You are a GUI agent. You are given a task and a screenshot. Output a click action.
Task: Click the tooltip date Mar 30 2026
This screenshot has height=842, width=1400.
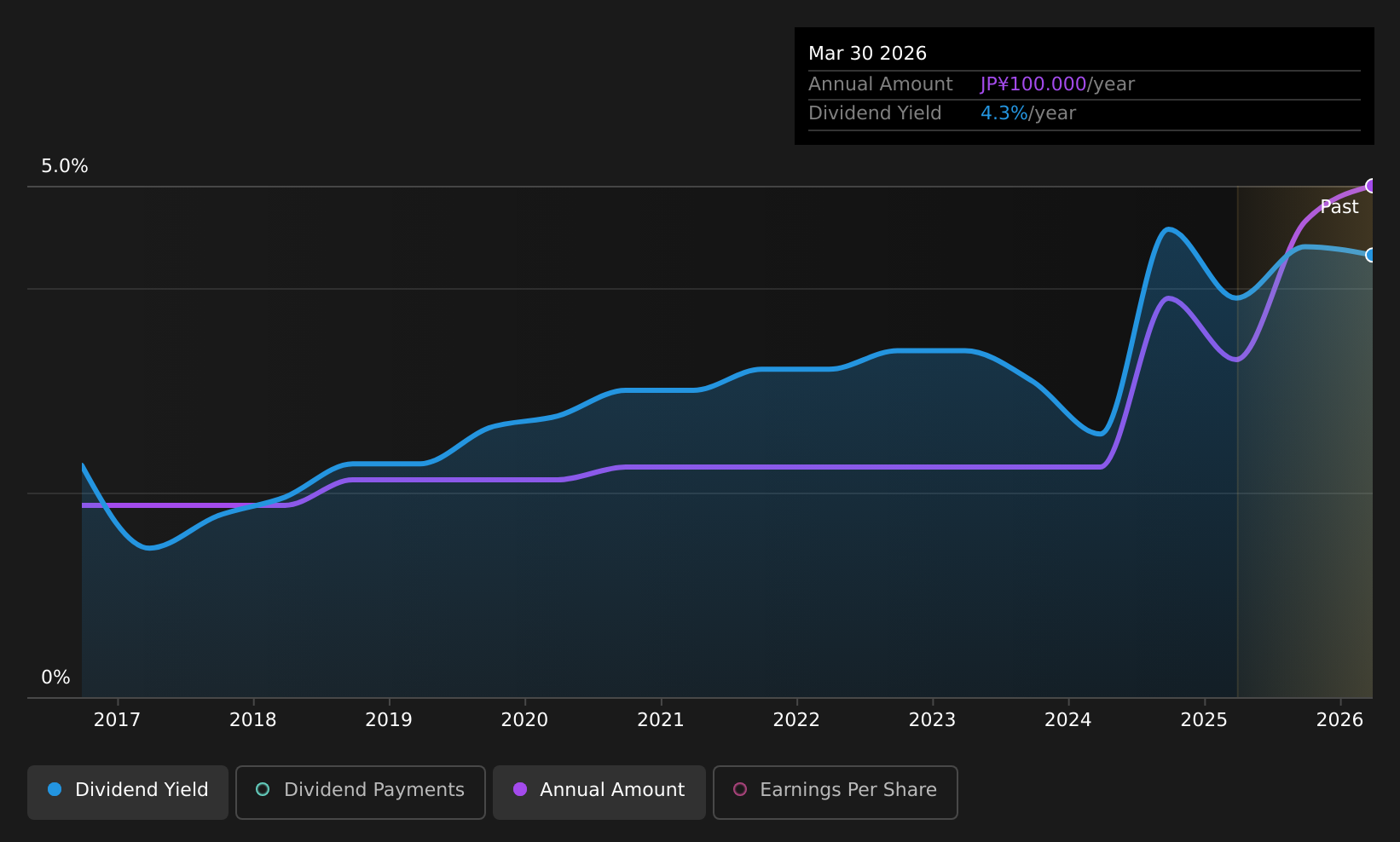(867, 54)
